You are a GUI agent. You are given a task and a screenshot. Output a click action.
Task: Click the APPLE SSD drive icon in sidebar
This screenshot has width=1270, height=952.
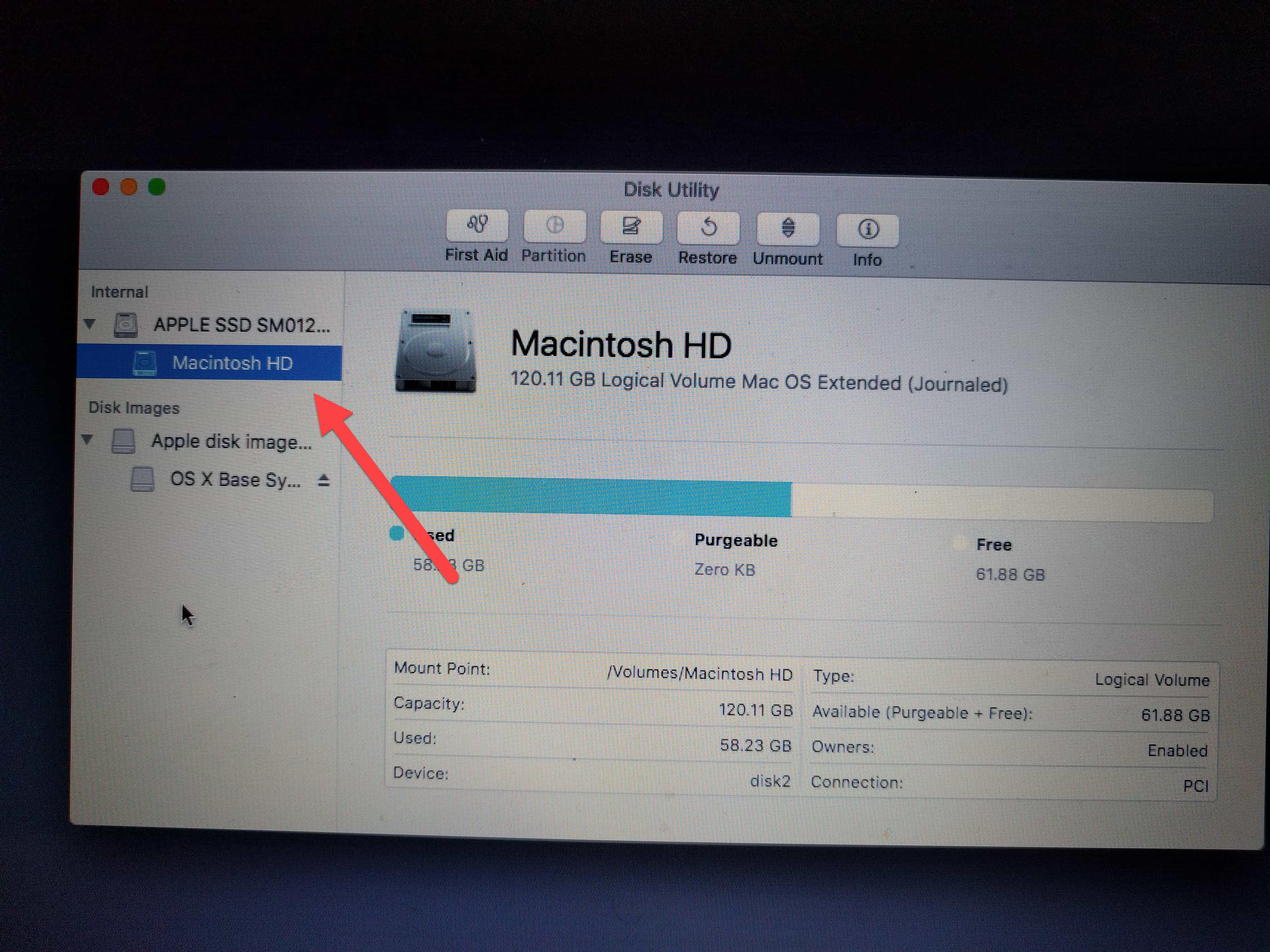pos(125,325)
